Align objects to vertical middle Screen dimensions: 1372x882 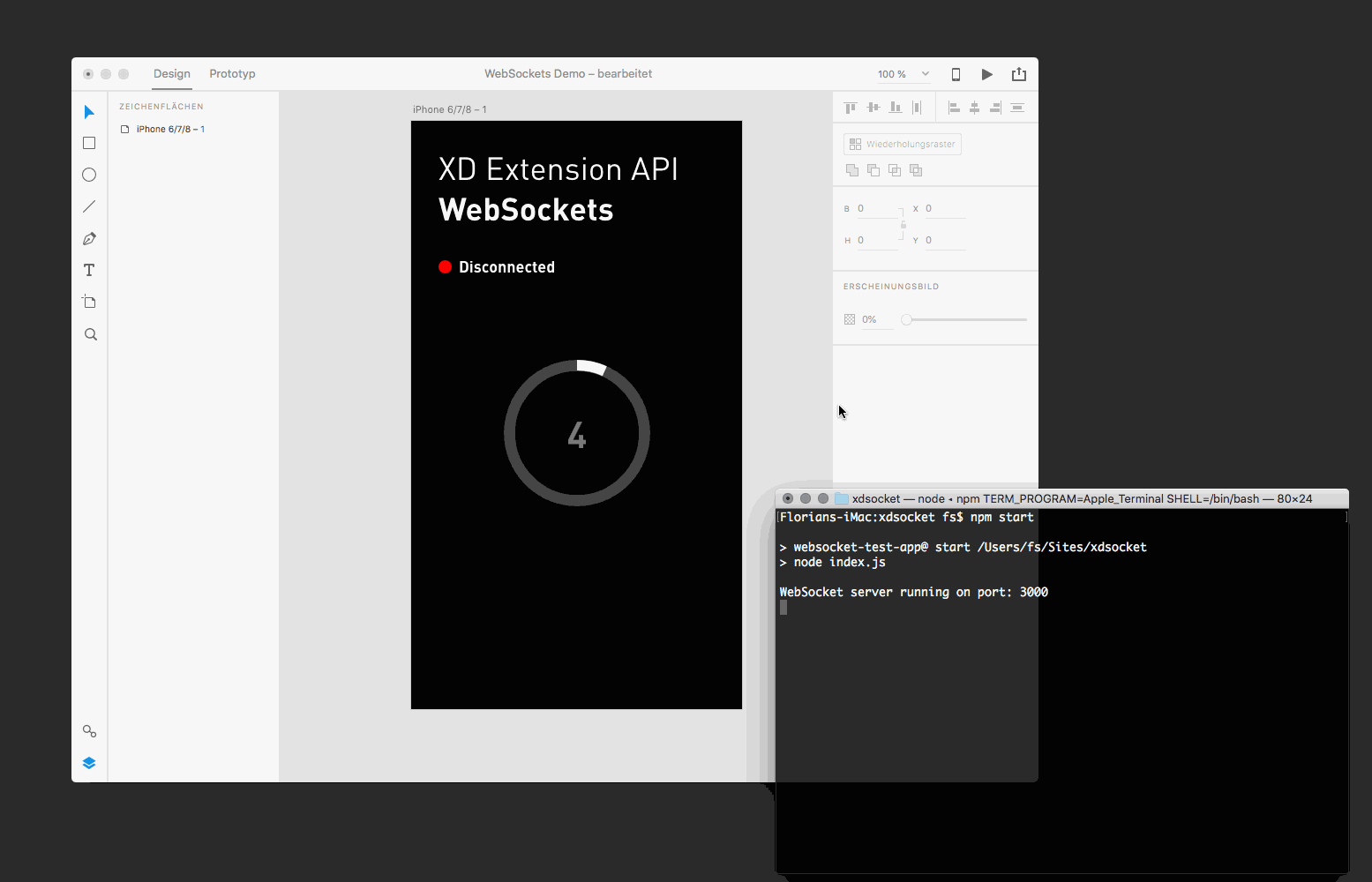873,108
